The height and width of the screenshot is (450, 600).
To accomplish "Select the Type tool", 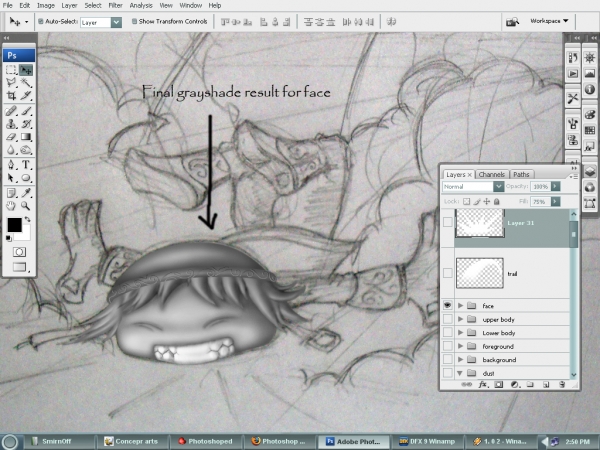I will click(x=26, y=165).
